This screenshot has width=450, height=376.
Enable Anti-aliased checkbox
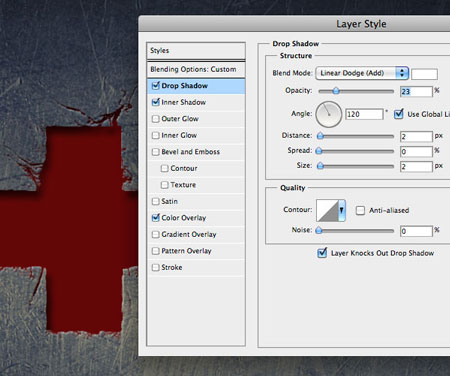(360, 210)
